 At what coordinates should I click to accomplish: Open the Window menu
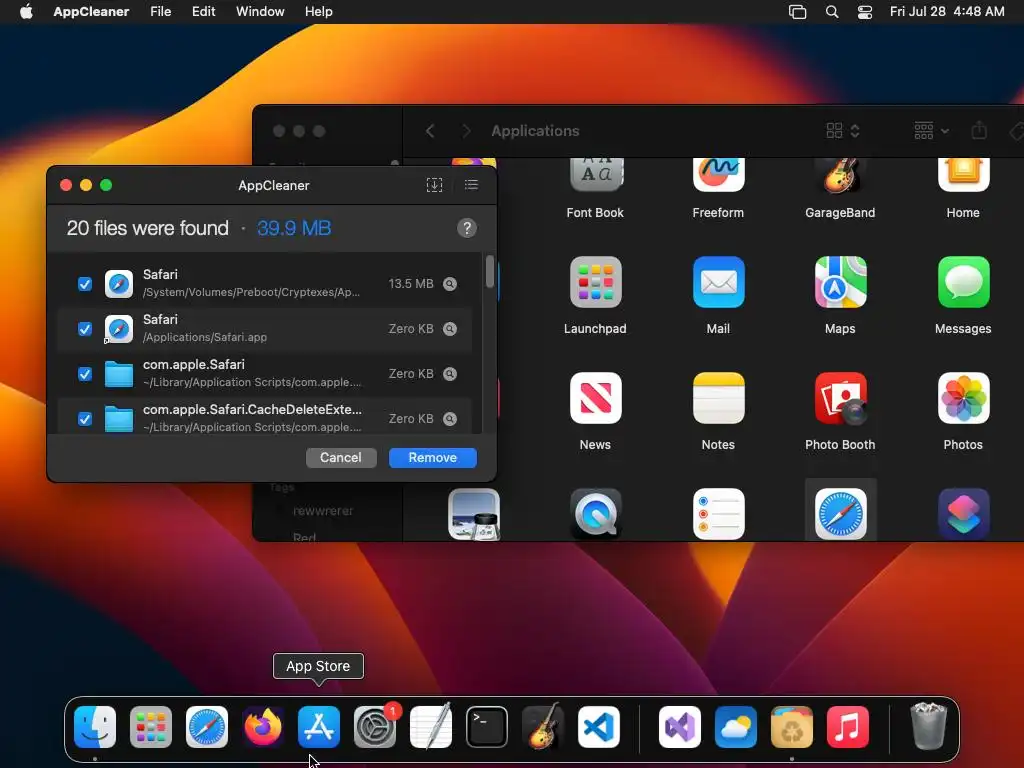point(260,11)
